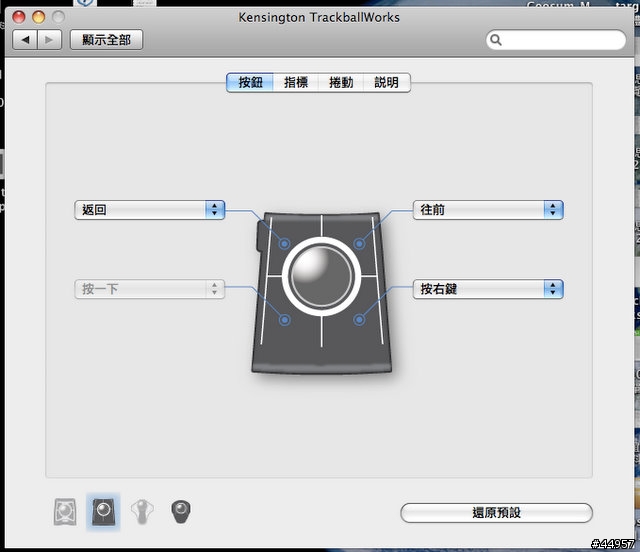640x552 pixels.
Task: Go back with the left arrow button
Action: coord(25,40)
